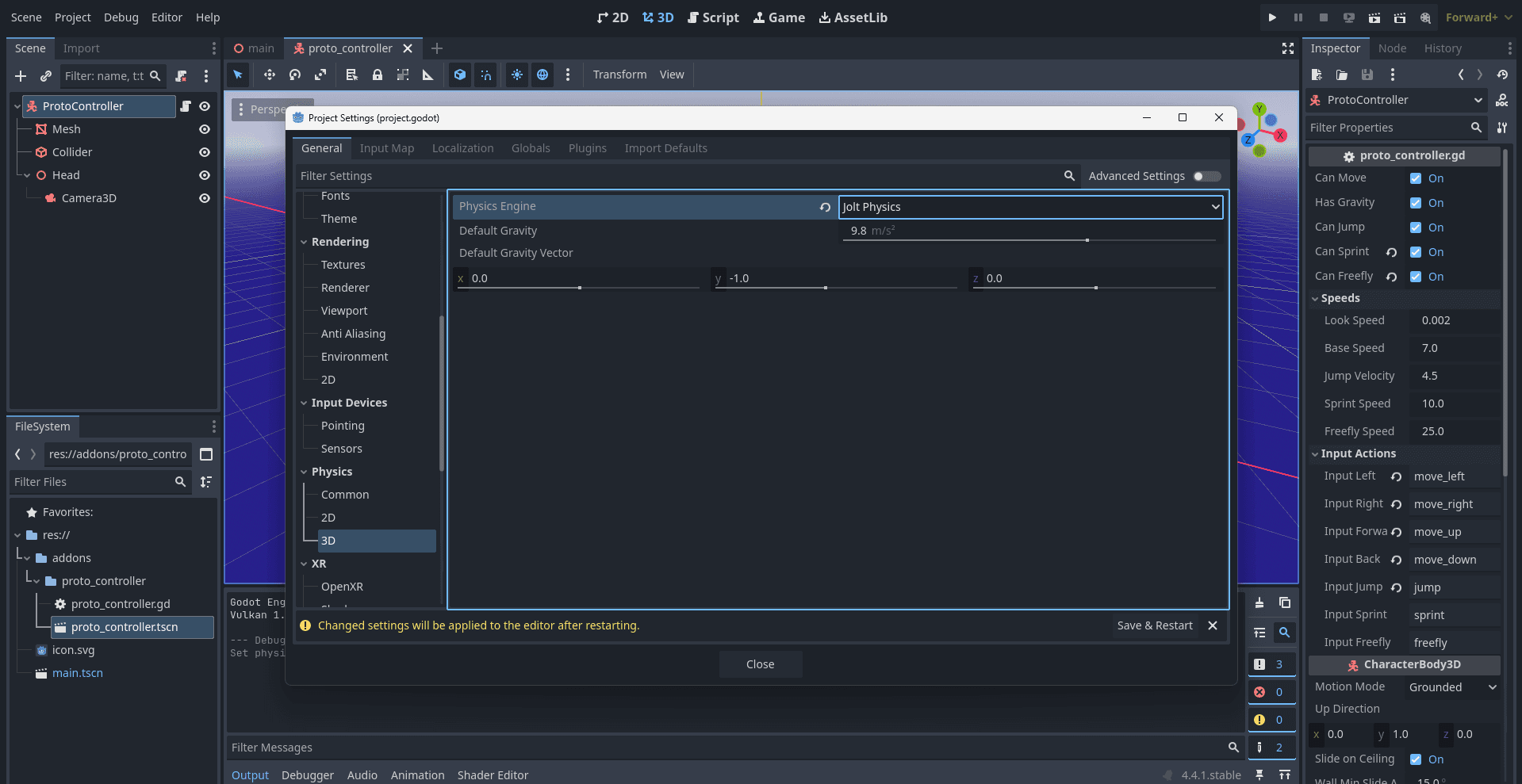Open the Debugger bottom panel
1522x784 pixels.
308,775
